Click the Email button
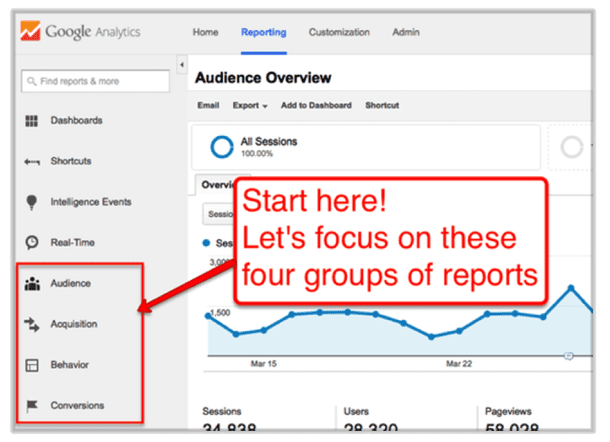This screenshot has height=442, width=610. [208, 105]
